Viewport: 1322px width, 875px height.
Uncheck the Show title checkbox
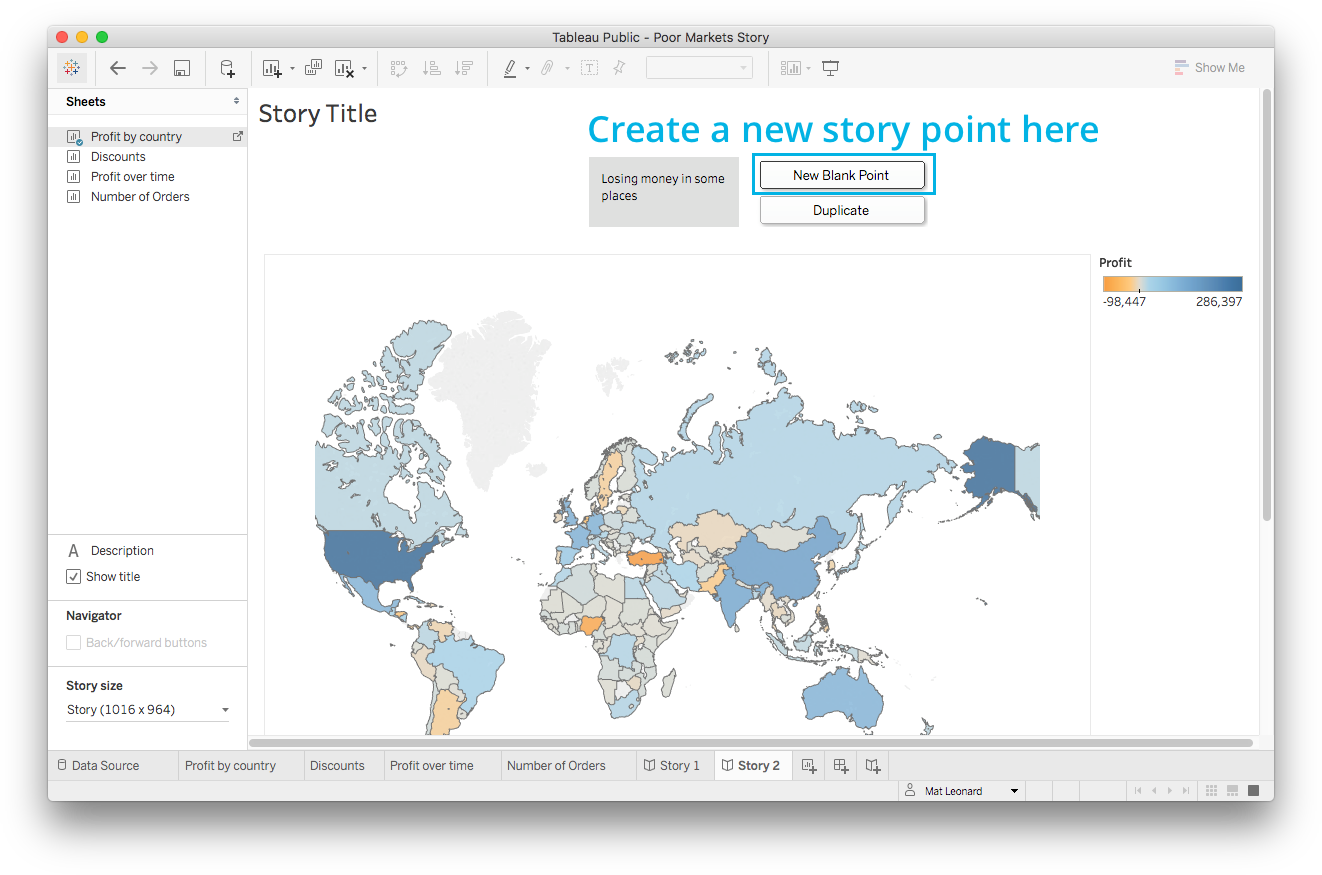click(74, 577)
